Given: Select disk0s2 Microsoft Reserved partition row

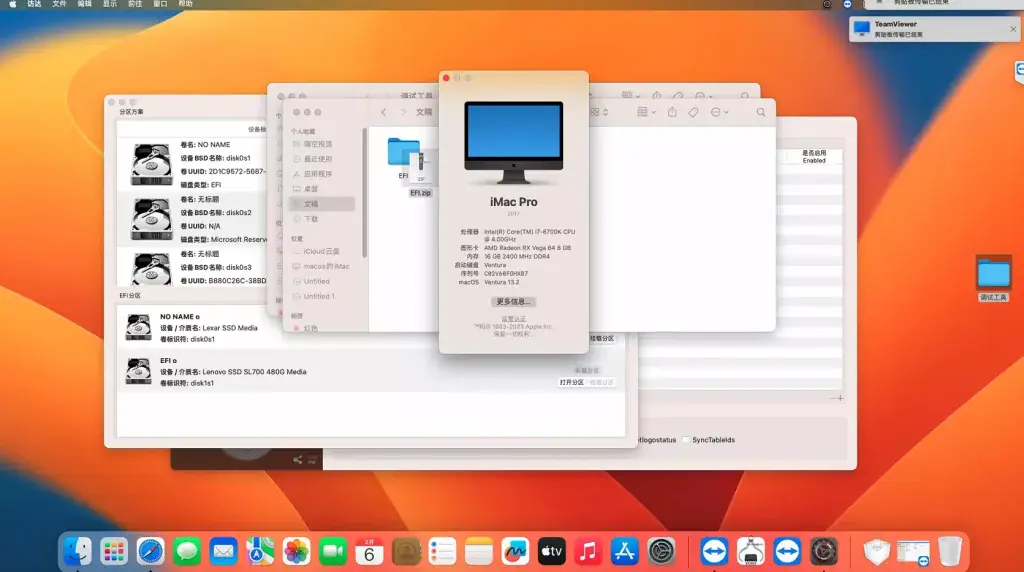Looking at the screenshot, I should tap(193, 219).
